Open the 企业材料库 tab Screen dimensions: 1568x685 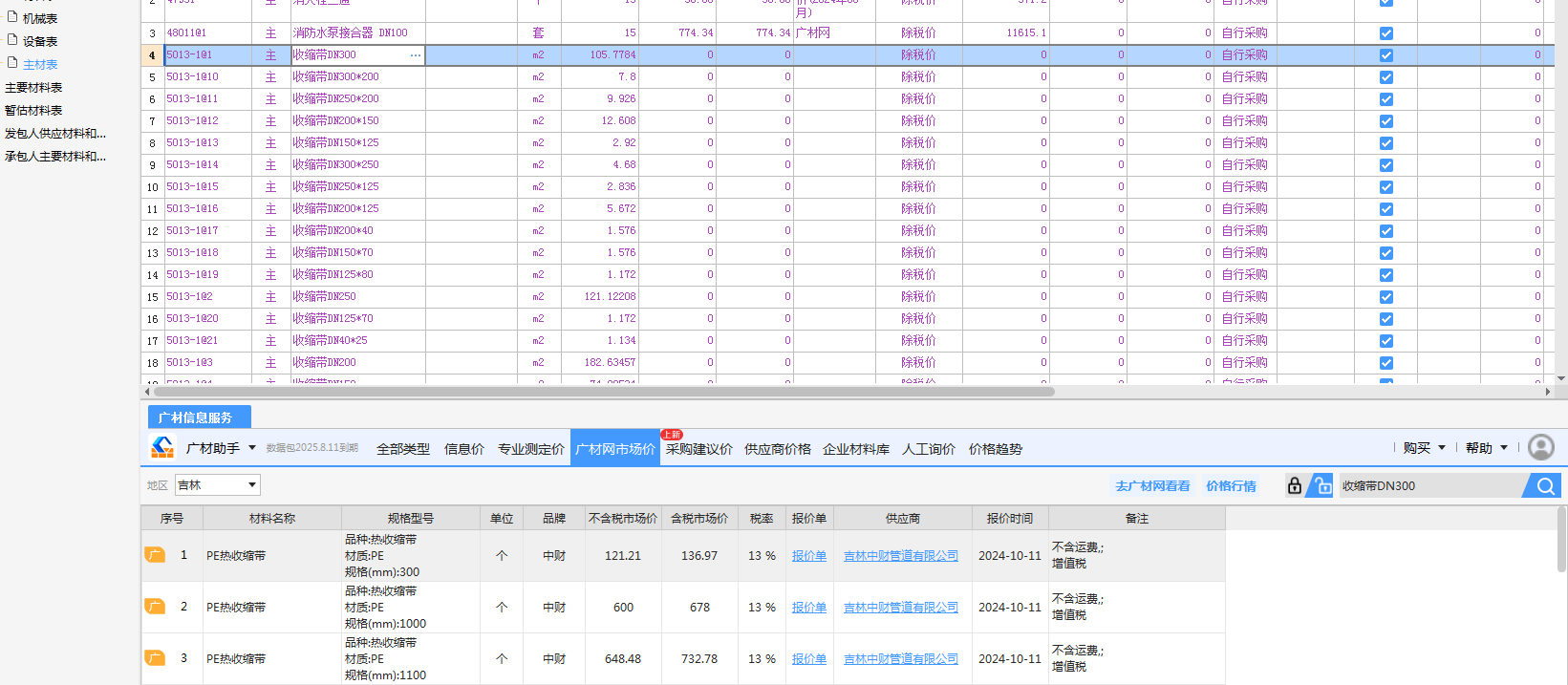point(856,449)
